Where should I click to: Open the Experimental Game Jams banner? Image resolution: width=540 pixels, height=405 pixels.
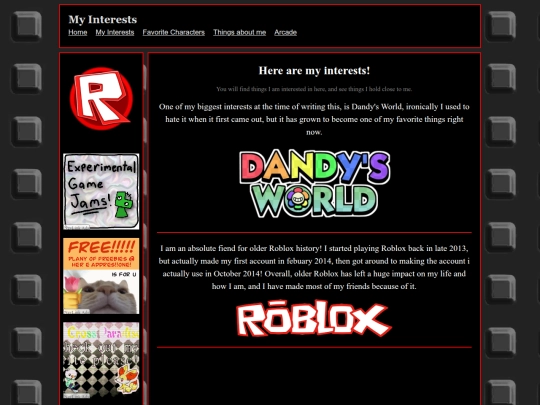click(101, 191)
